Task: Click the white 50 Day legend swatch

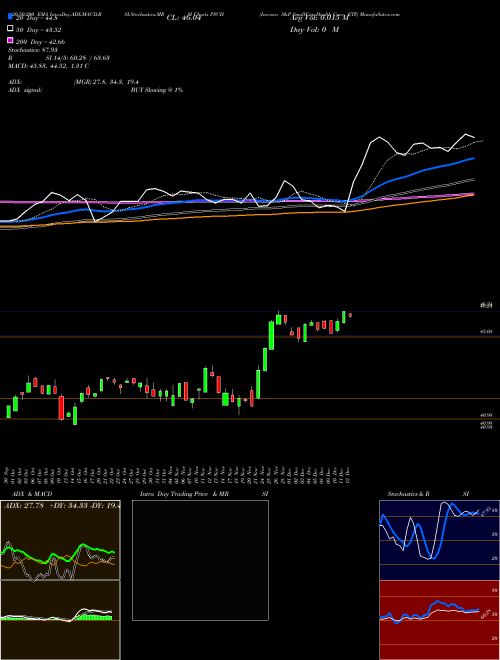Action: (10, 29)
